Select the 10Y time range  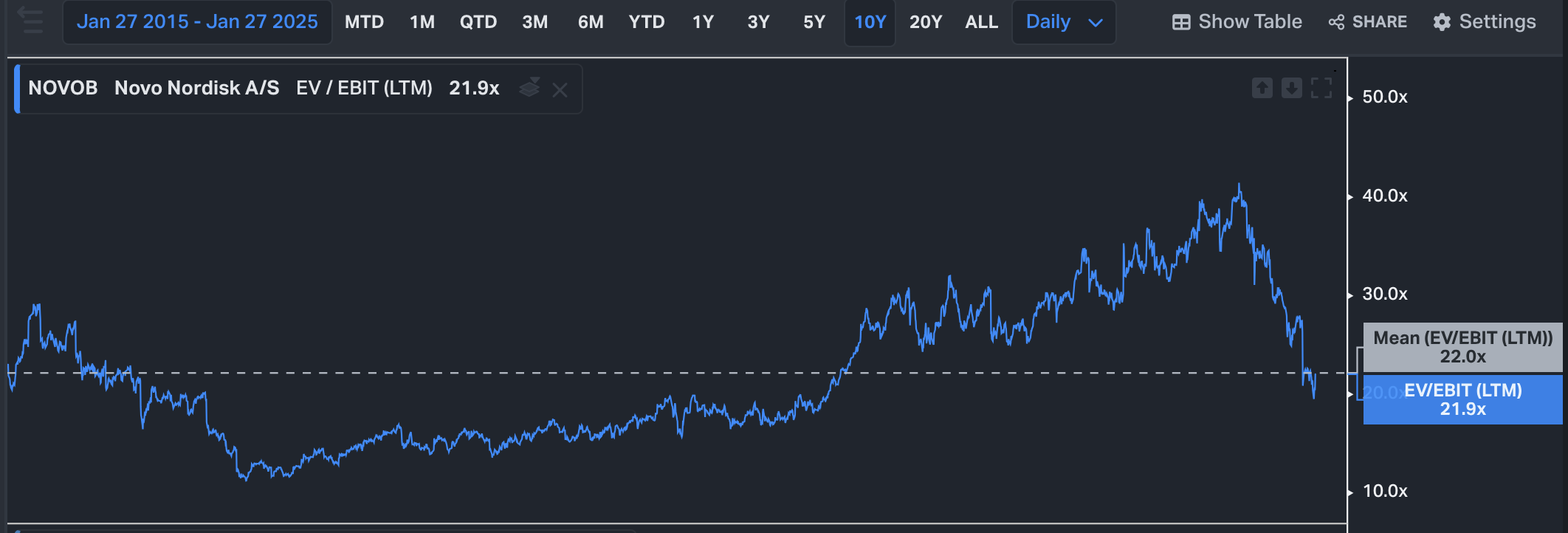pos(870,22)
